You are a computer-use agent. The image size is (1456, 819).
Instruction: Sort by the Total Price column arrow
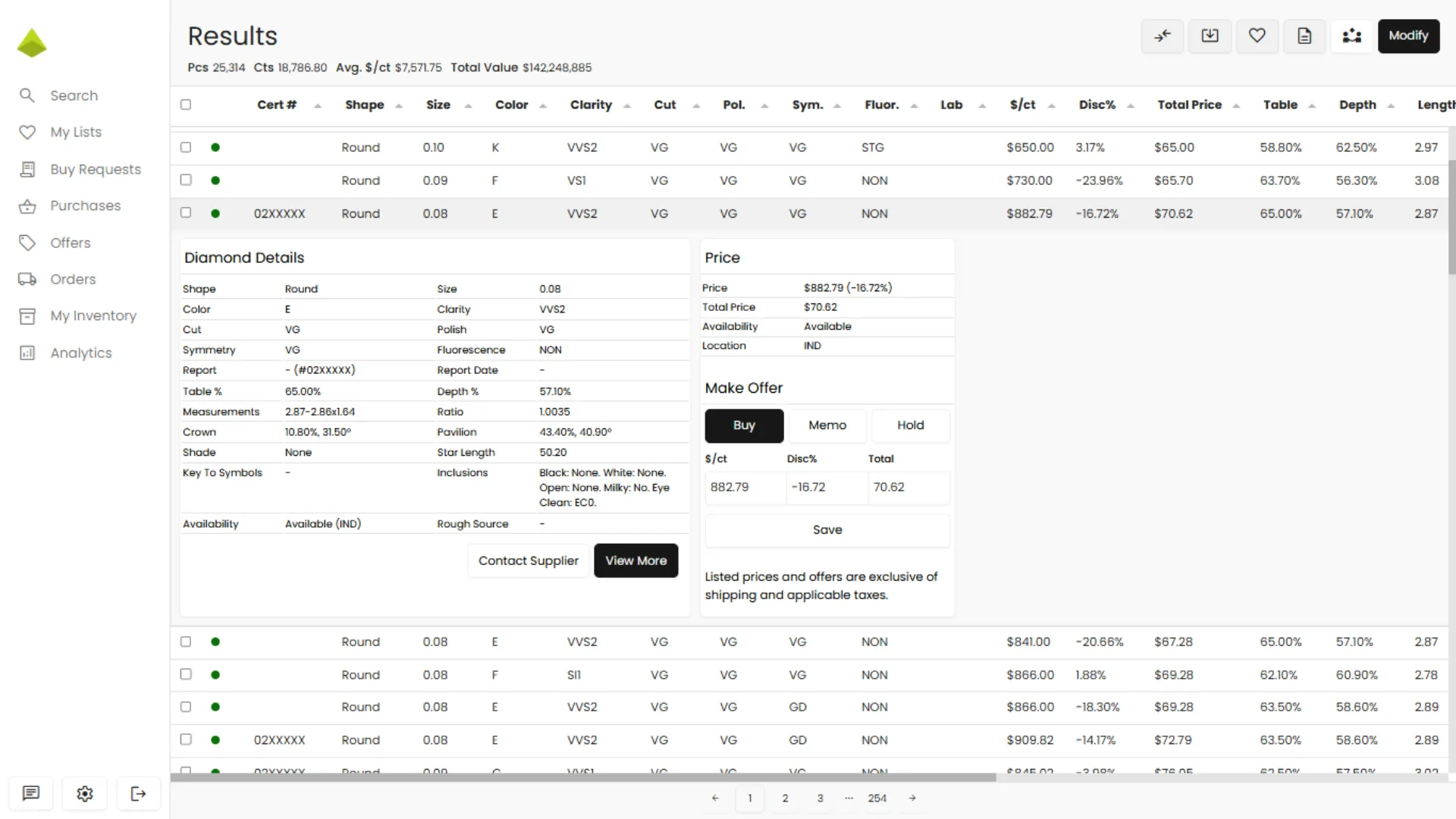point(1236,105)
